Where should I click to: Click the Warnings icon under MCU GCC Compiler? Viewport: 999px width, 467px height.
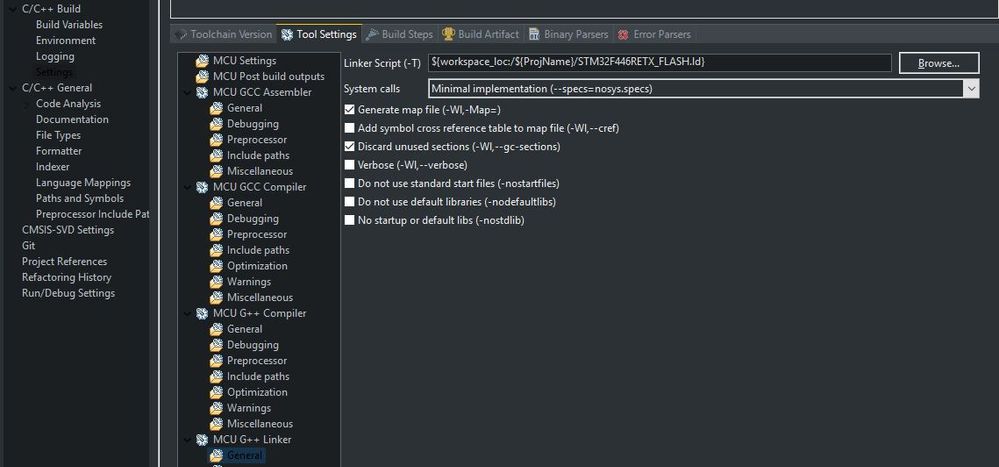coord(216,282)
